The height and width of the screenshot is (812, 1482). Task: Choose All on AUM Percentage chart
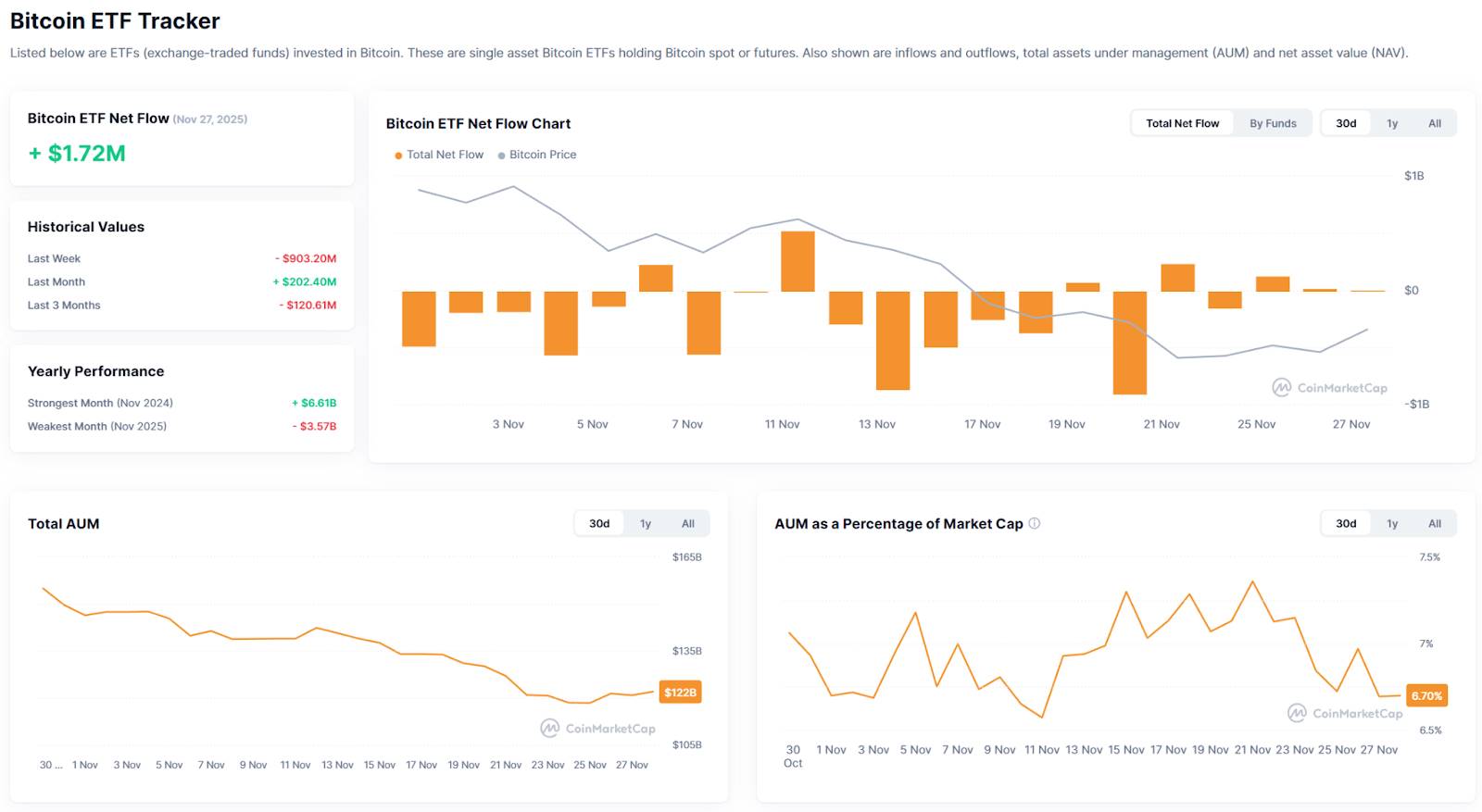pos(1434,523)
